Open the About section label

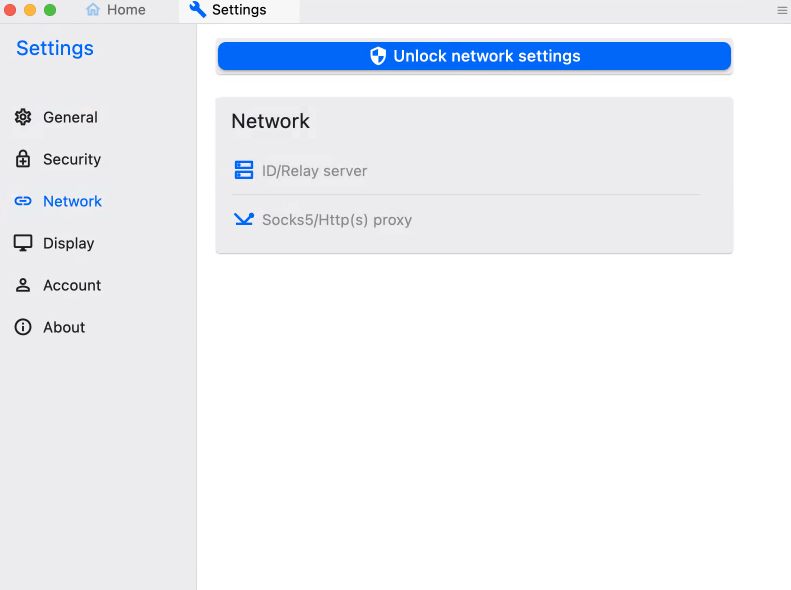point(64,327)
